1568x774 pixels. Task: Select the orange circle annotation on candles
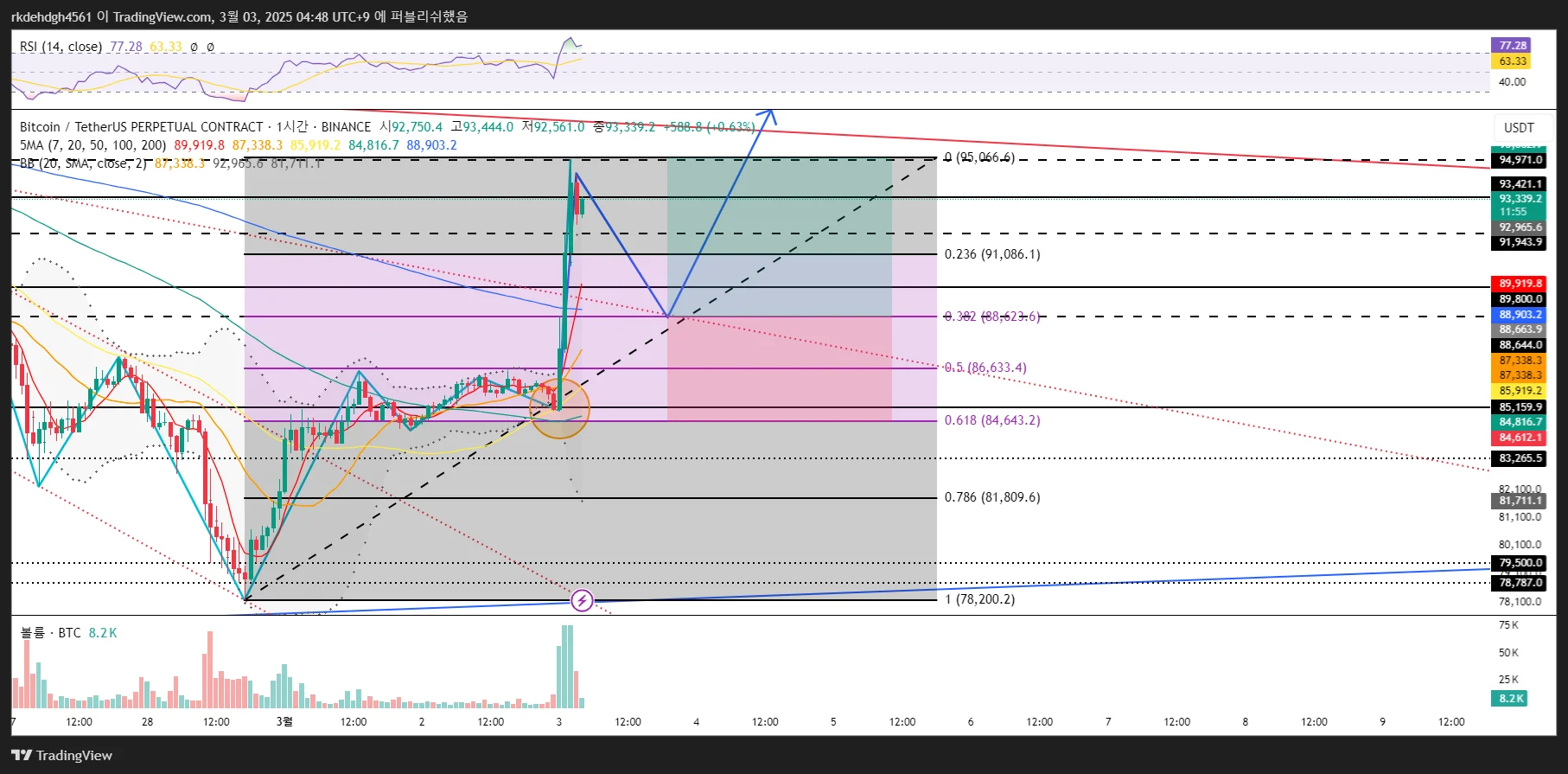click(x=559, y=407)
